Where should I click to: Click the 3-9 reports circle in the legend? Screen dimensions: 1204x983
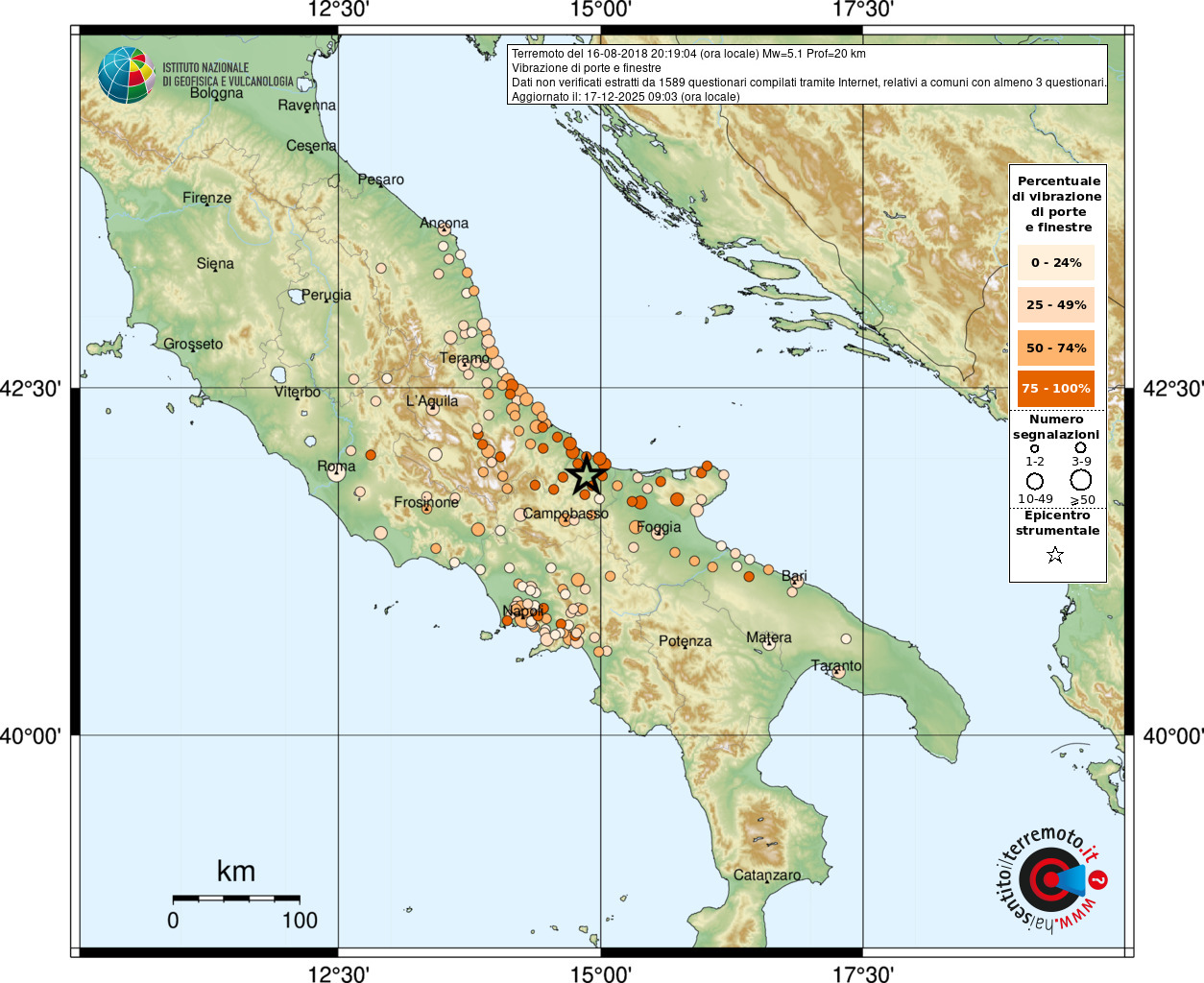(1080, 447)
